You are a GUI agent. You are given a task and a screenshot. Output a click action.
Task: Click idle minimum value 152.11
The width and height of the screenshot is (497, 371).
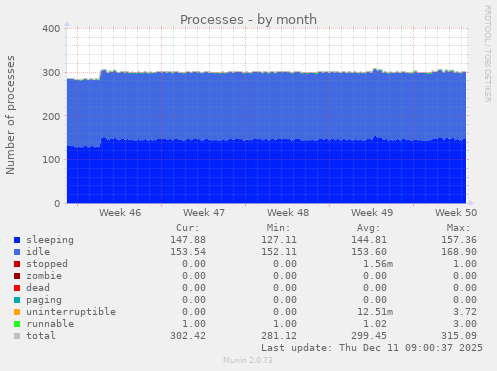[279, 252]
